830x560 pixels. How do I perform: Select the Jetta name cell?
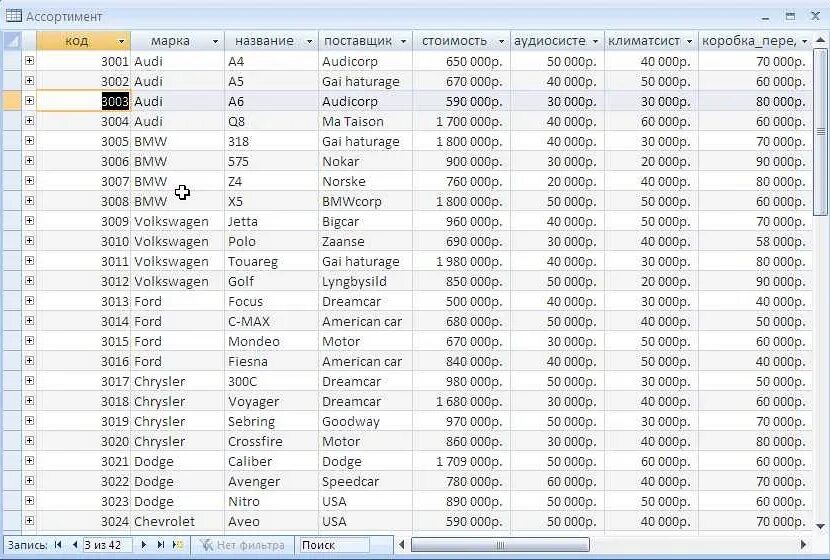272,221
